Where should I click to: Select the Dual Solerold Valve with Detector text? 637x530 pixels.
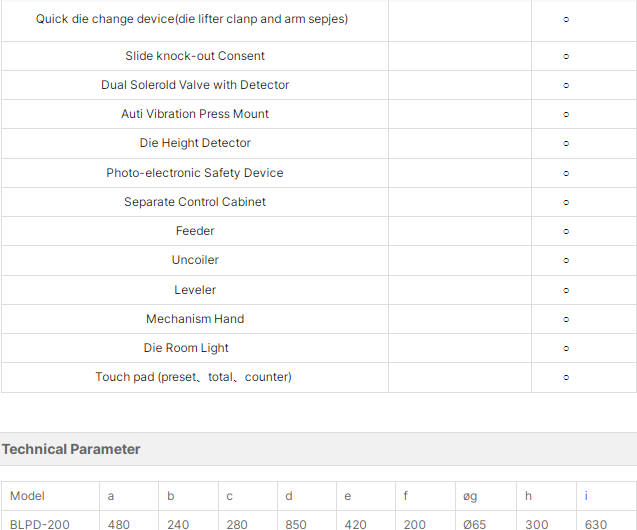195,85
